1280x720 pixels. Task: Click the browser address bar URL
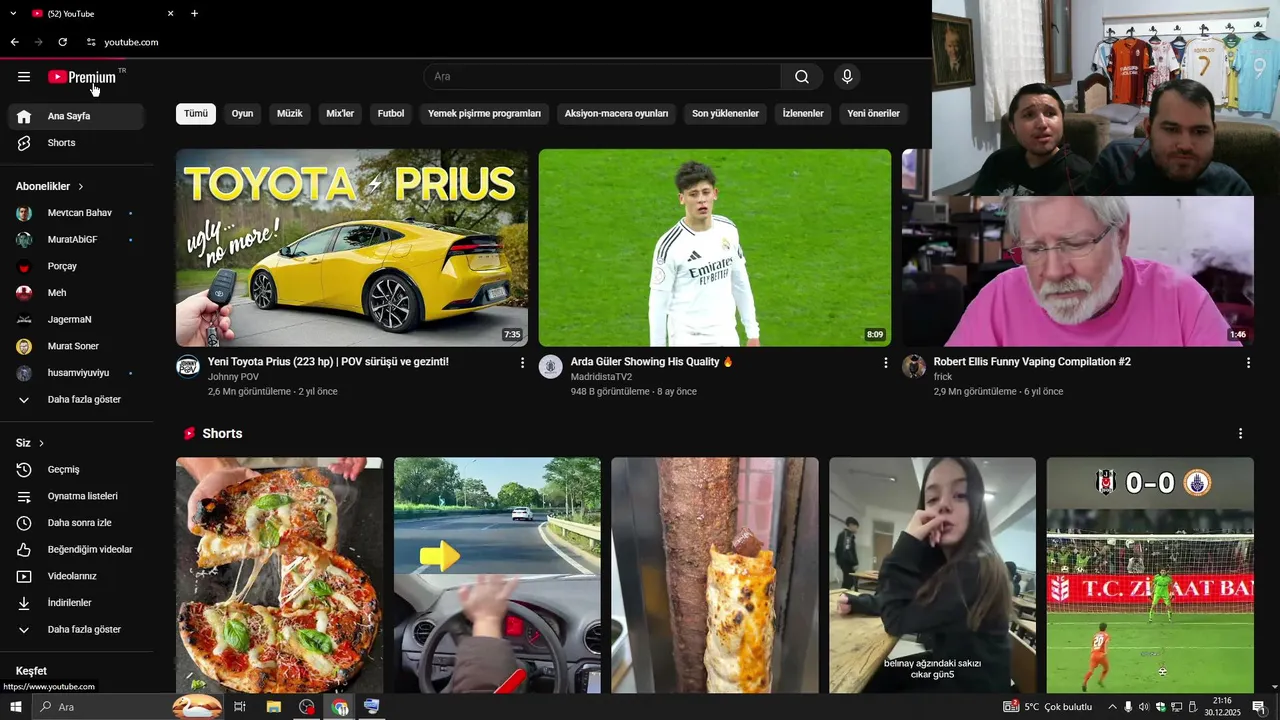click(x=131, y=42)
